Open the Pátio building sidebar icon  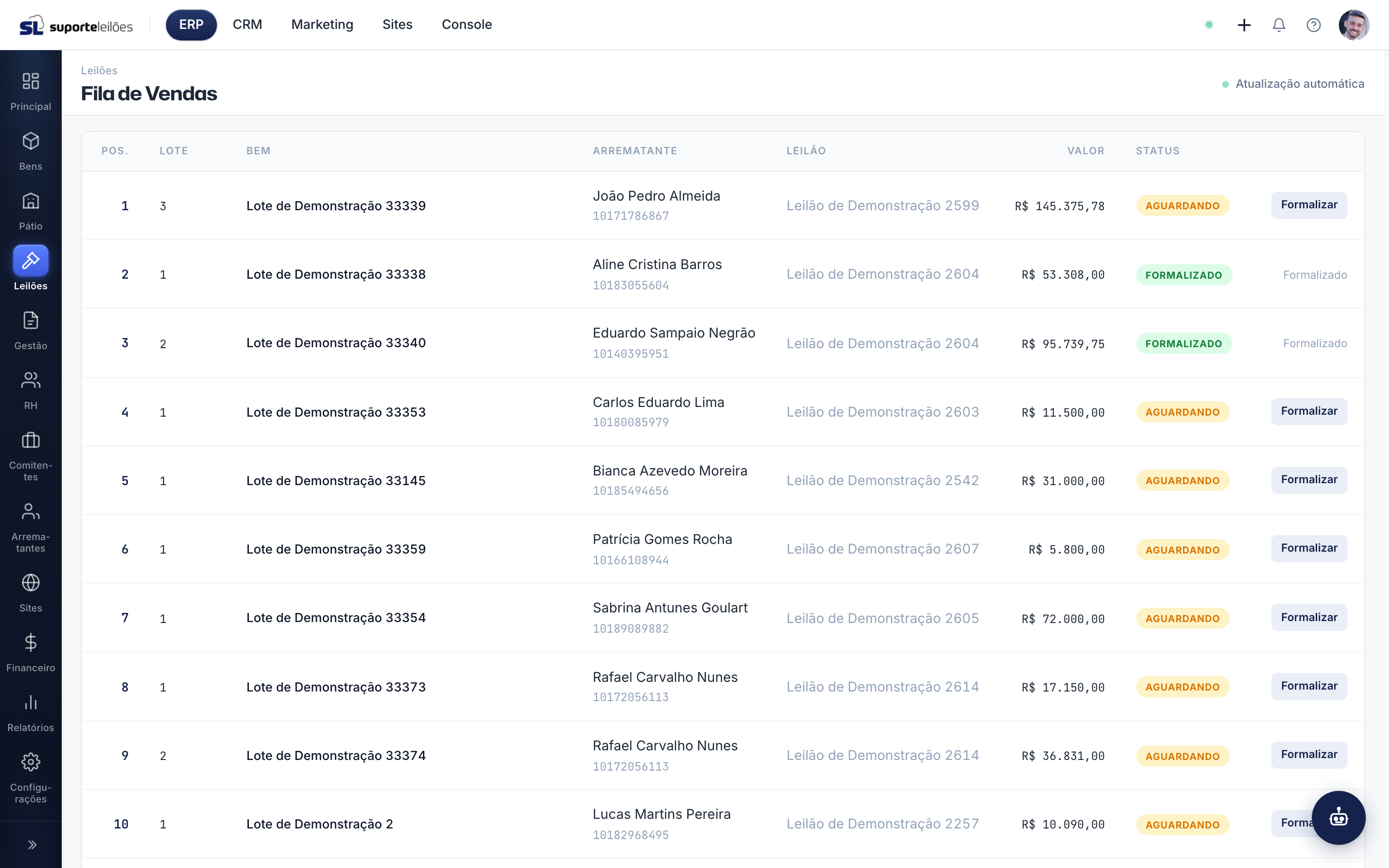click(x=30, y=200)
